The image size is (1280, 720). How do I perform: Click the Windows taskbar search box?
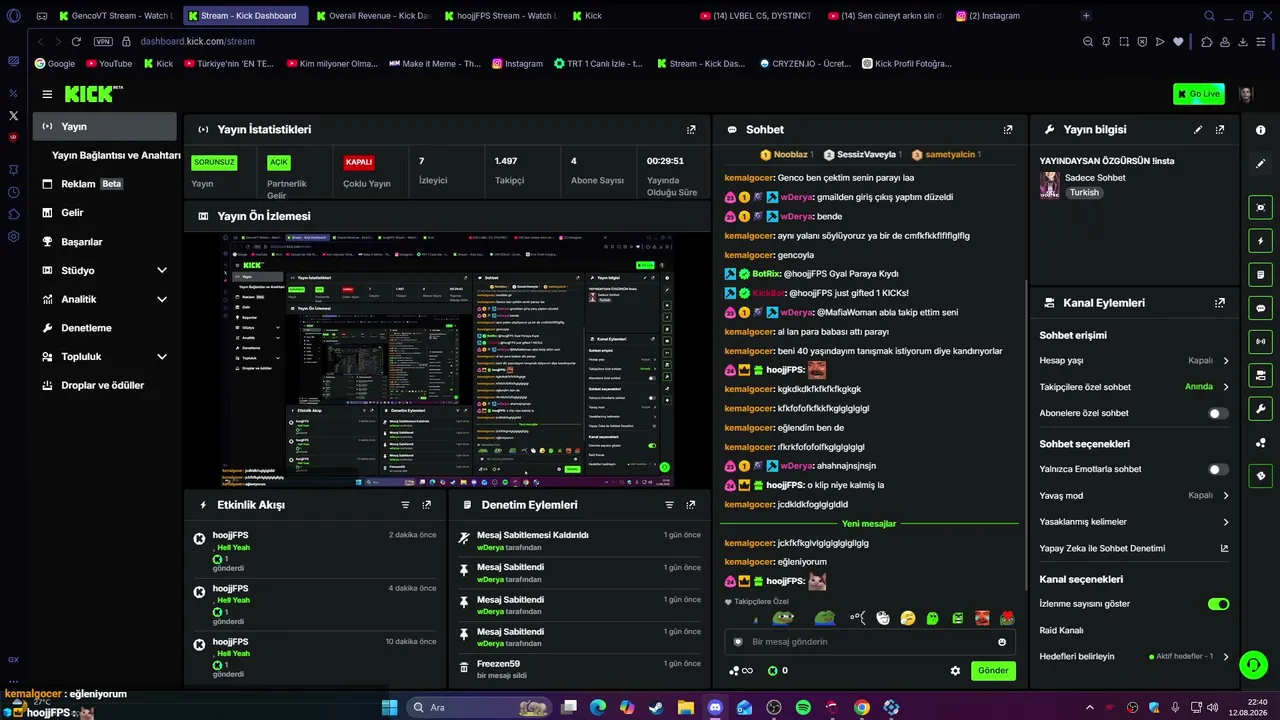[479, 707]
